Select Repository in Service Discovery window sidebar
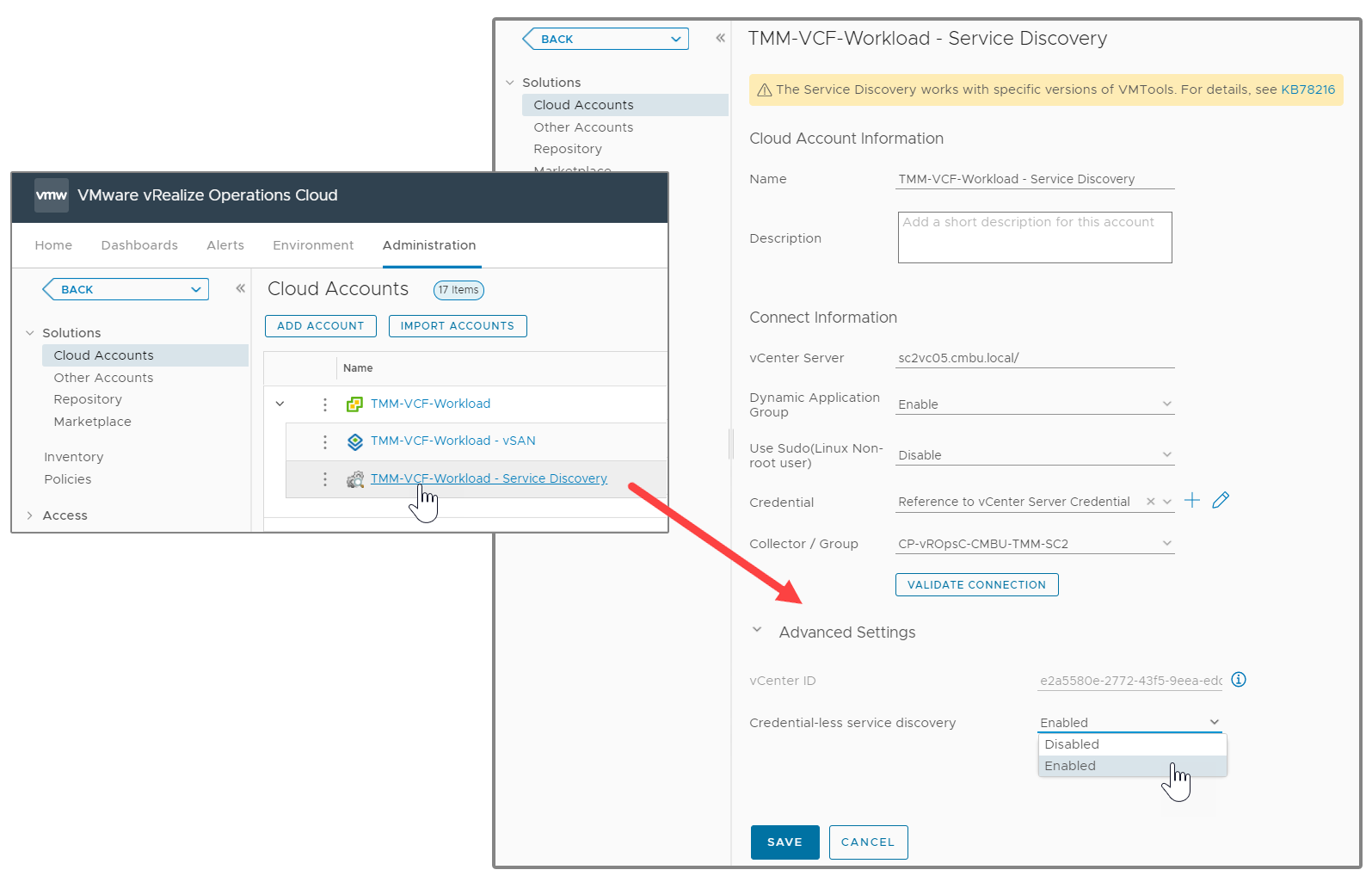This screenshot has height=876, width=1372. pyautogui.click(x=568, y=149)
